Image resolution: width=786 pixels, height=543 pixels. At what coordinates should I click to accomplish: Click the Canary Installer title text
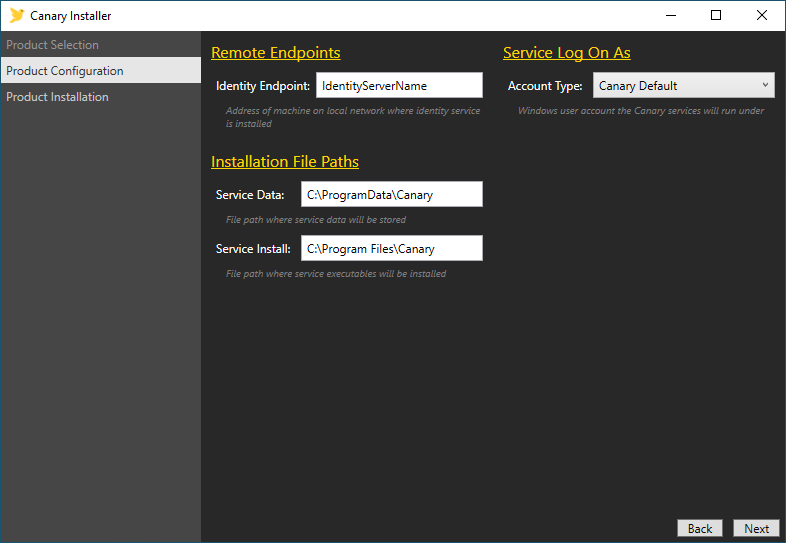71,16
